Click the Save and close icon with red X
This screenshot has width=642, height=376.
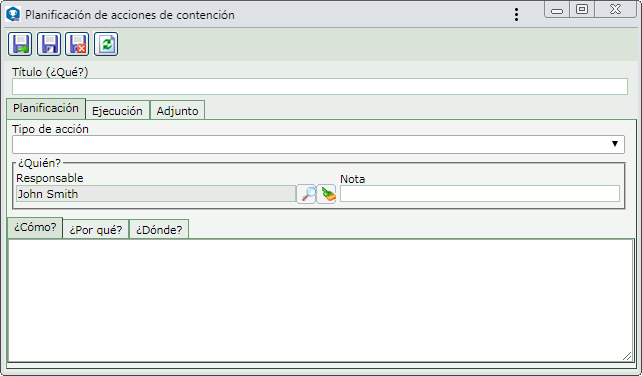coord(77,44)
